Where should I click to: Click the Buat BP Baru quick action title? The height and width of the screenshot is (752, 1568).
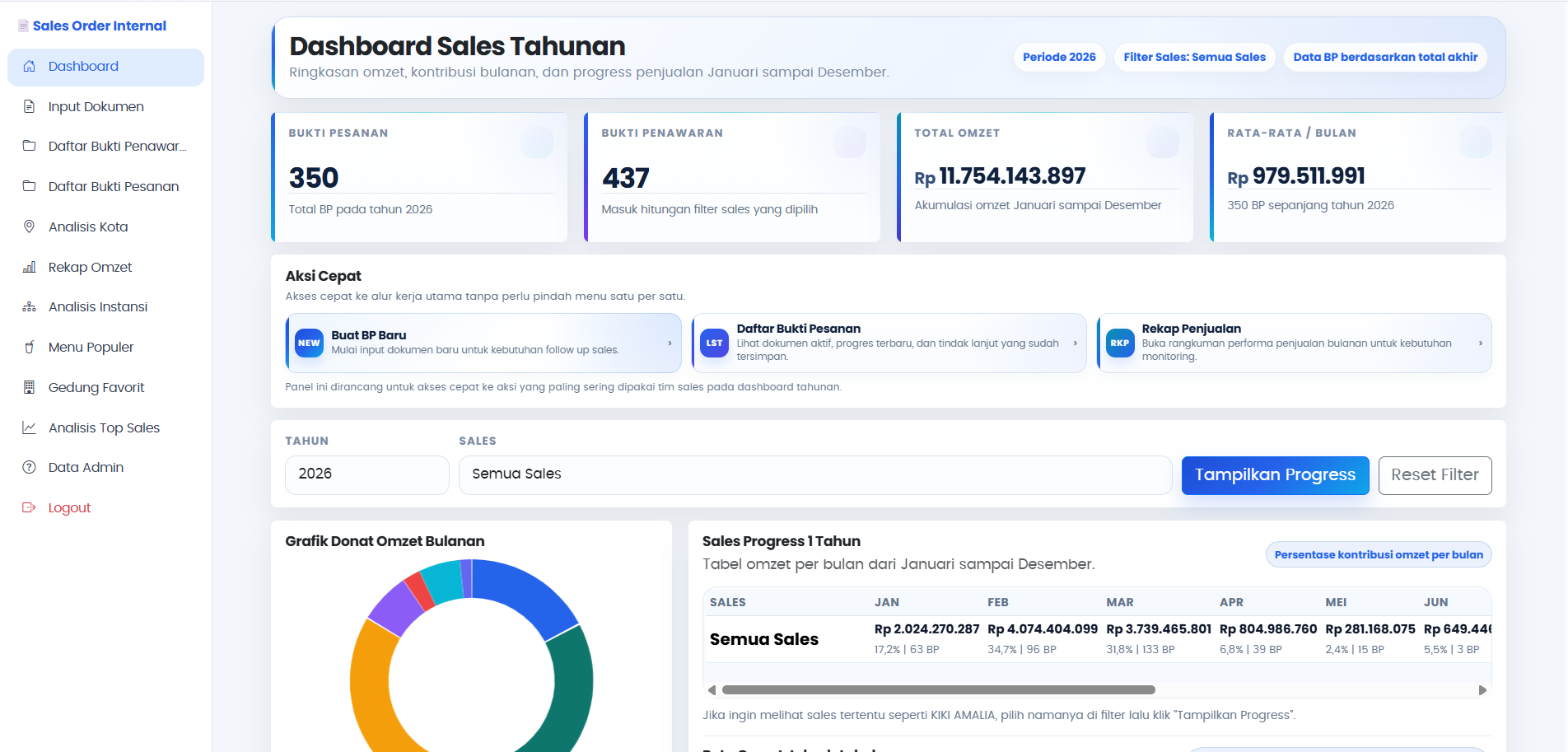click(x=369, y=335)
